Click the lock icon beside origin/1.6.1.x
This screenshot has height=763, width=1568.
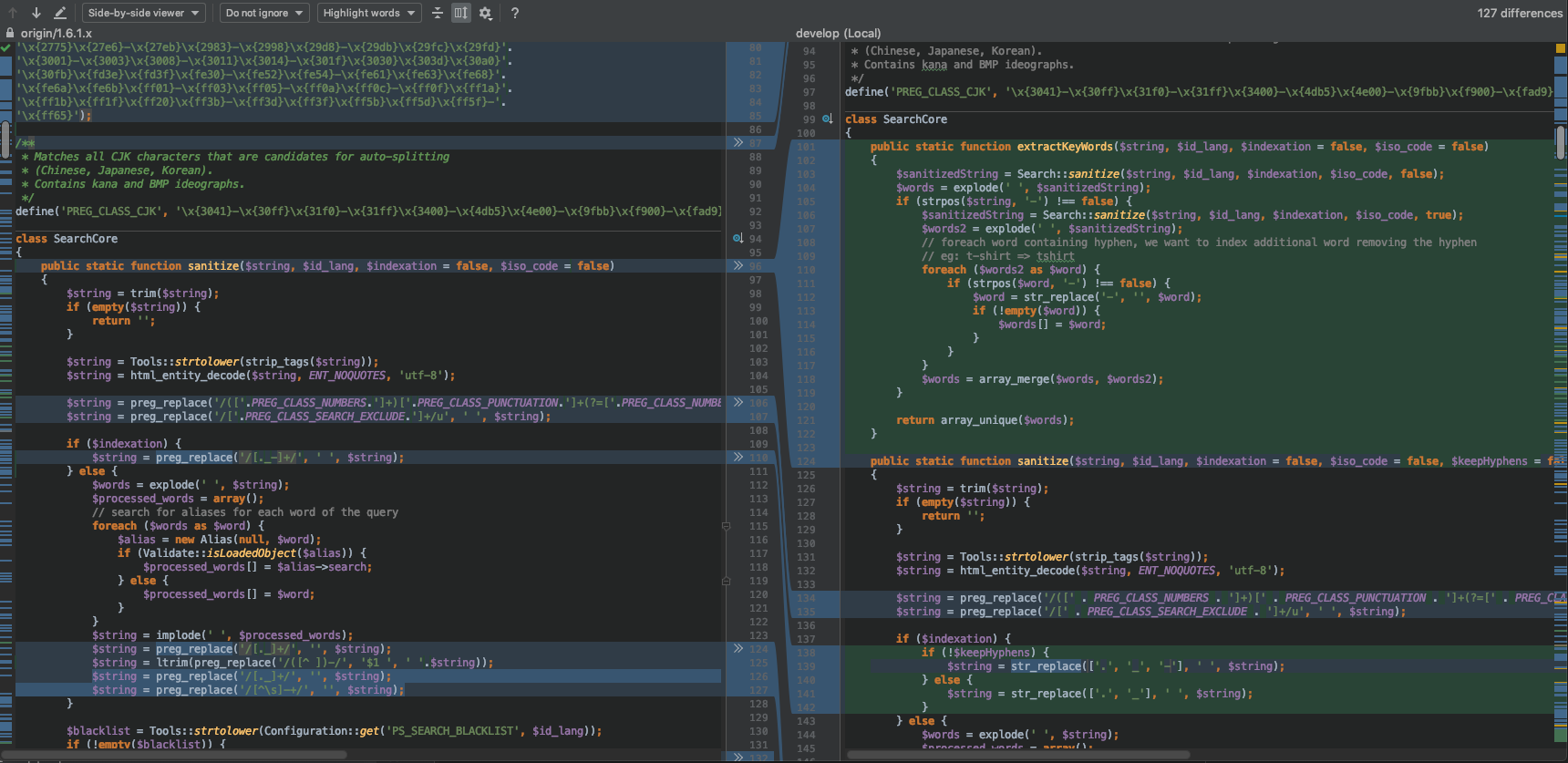[10, 33]
